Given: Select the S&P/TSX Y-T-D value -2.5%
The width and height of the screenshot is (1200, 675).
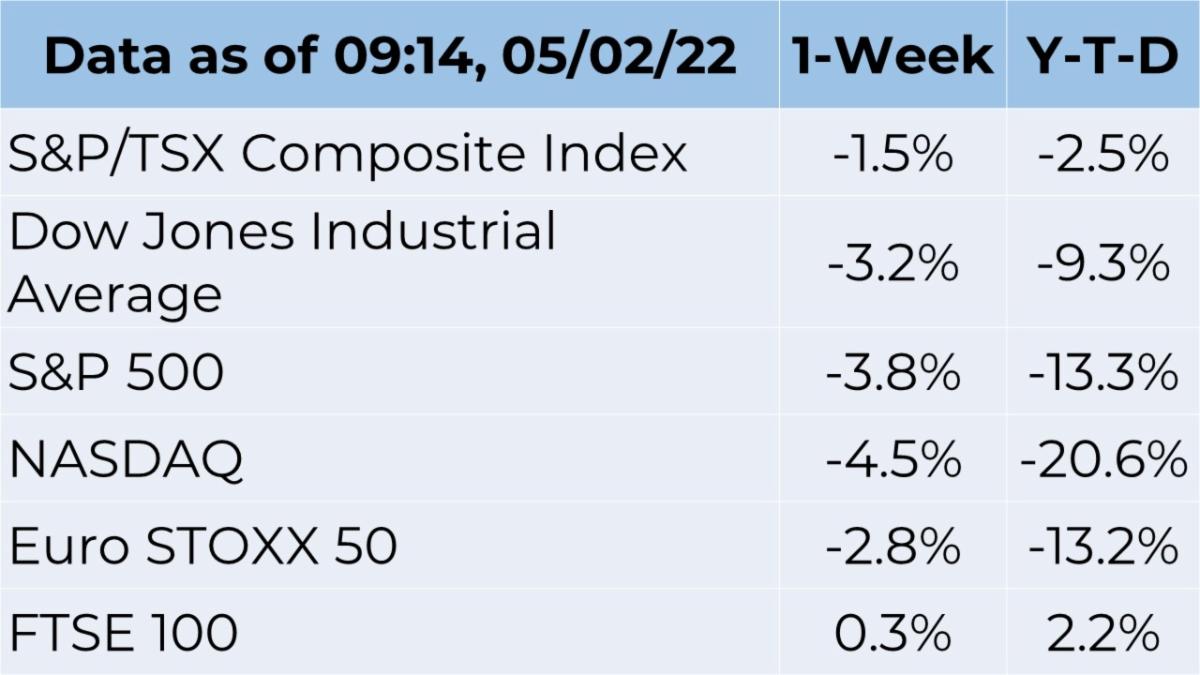Looking at the screenshot, I should (x=1102, y=155).
